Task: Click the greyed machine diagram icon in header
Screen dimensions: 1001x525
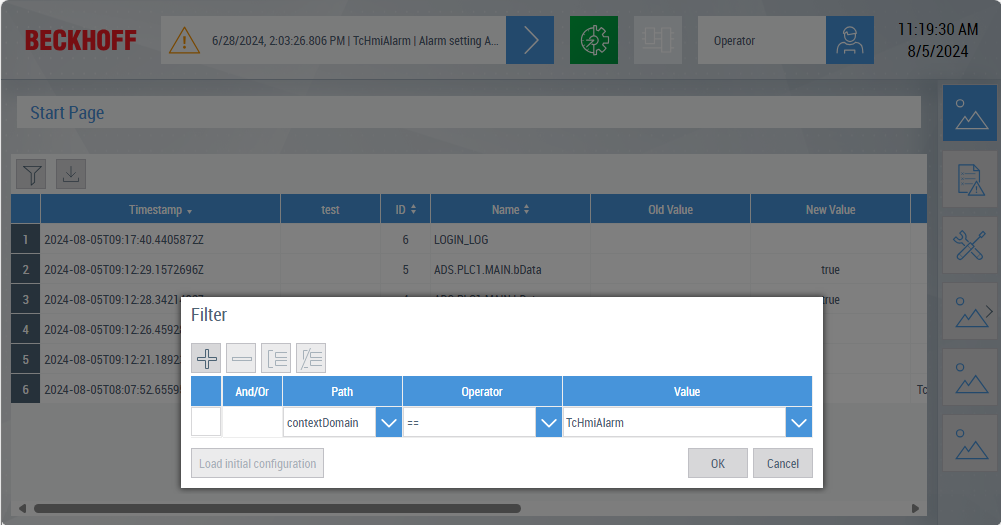Action: pyautogui.click(x=658, y=40)
